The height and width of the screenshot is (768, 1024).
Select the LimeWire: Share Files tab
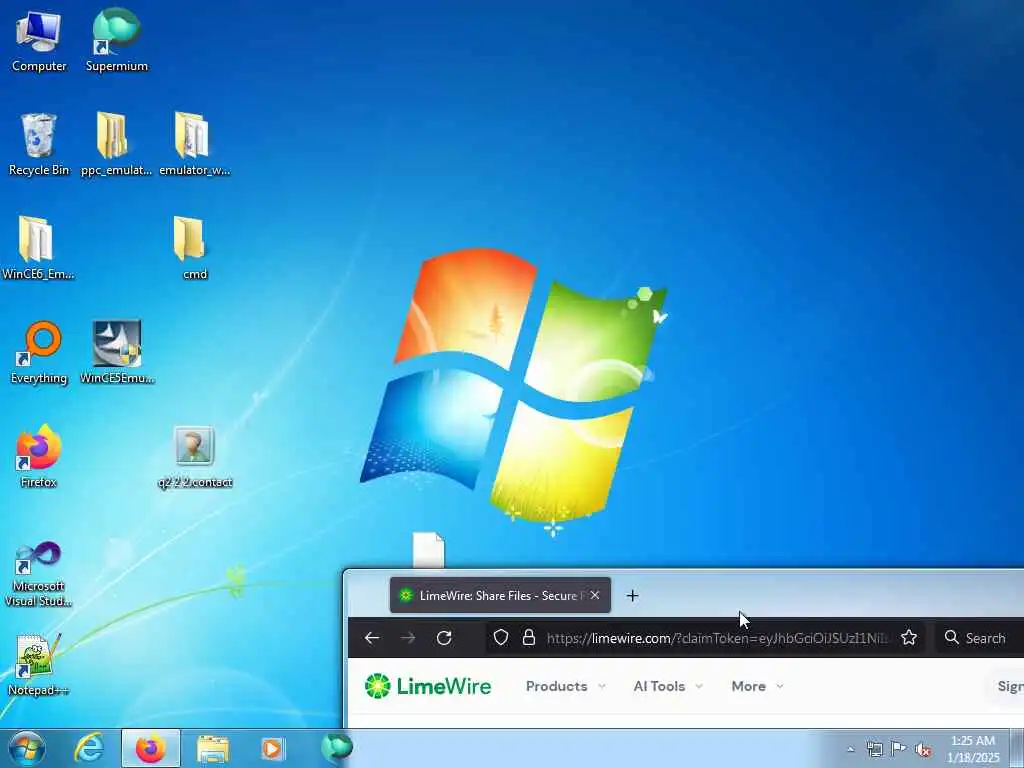point(500,596)
